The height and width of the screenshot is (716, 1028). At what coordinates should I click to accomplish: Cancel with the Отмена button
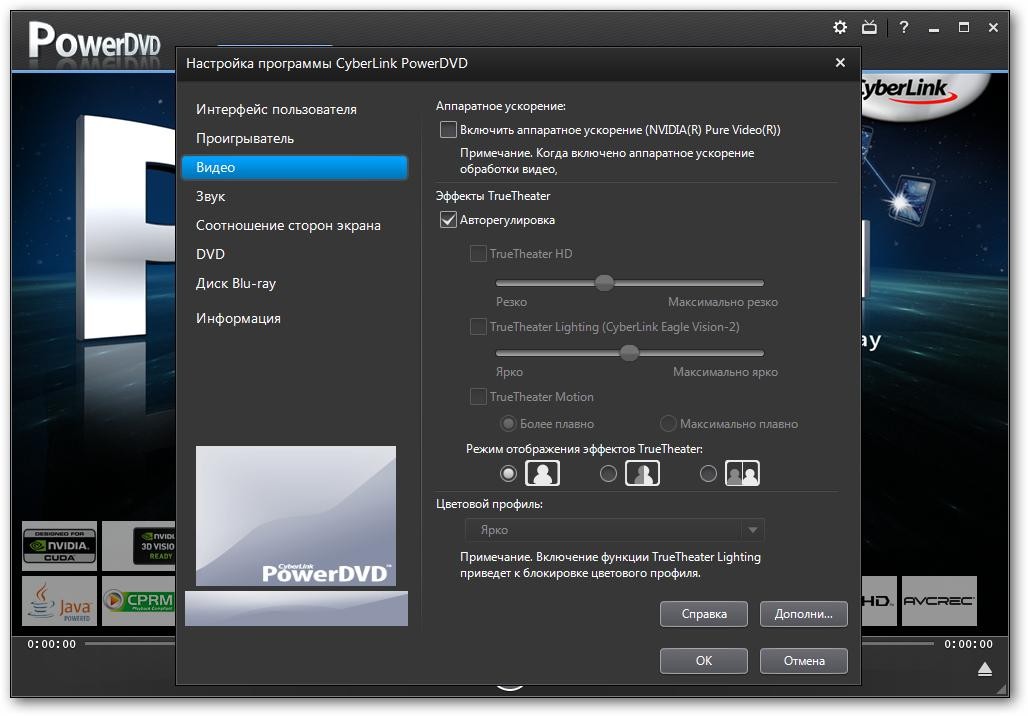tap(804, 661)
